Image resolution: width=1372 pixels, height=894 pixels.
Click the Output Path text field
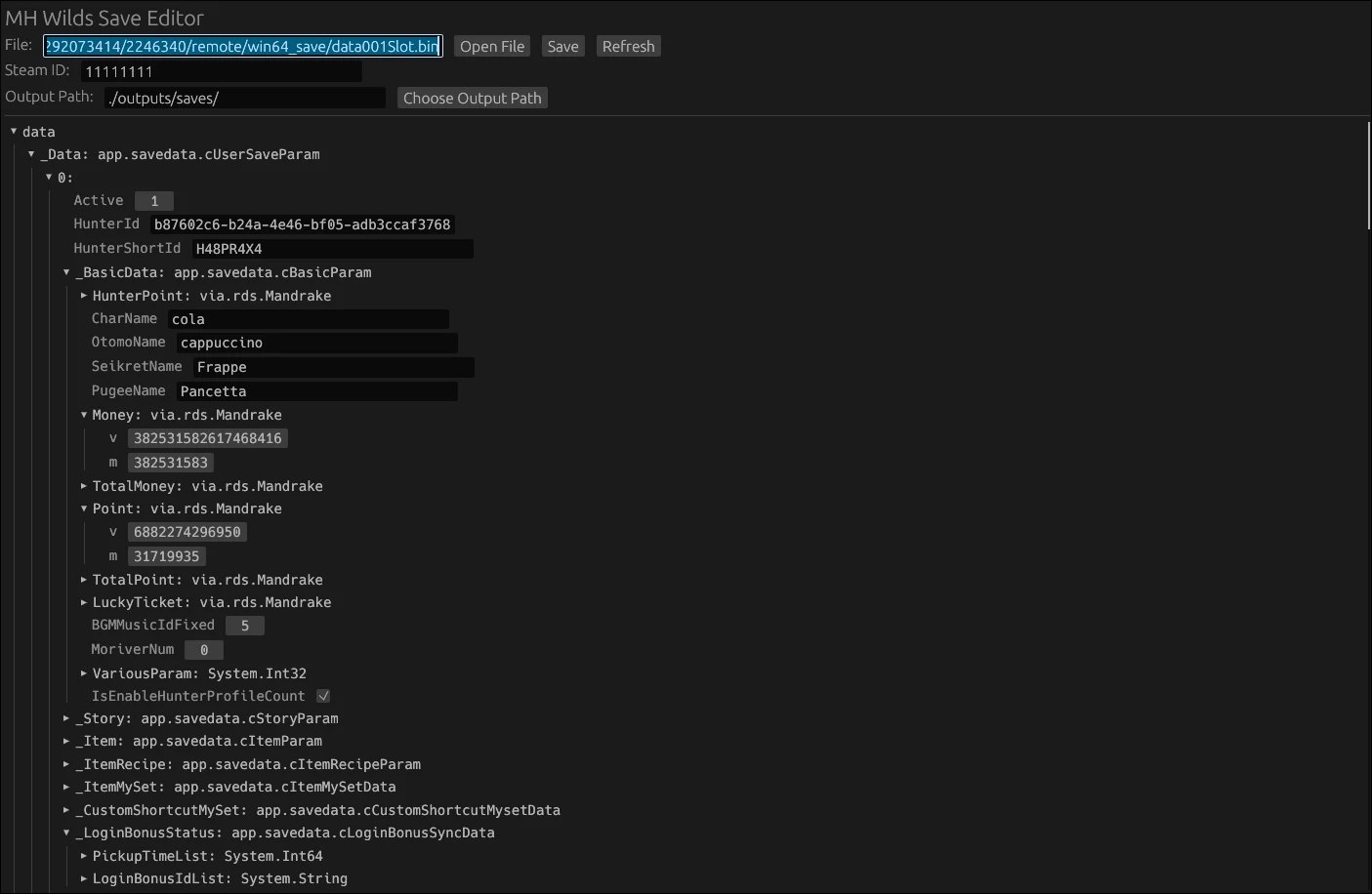point(245,99)
